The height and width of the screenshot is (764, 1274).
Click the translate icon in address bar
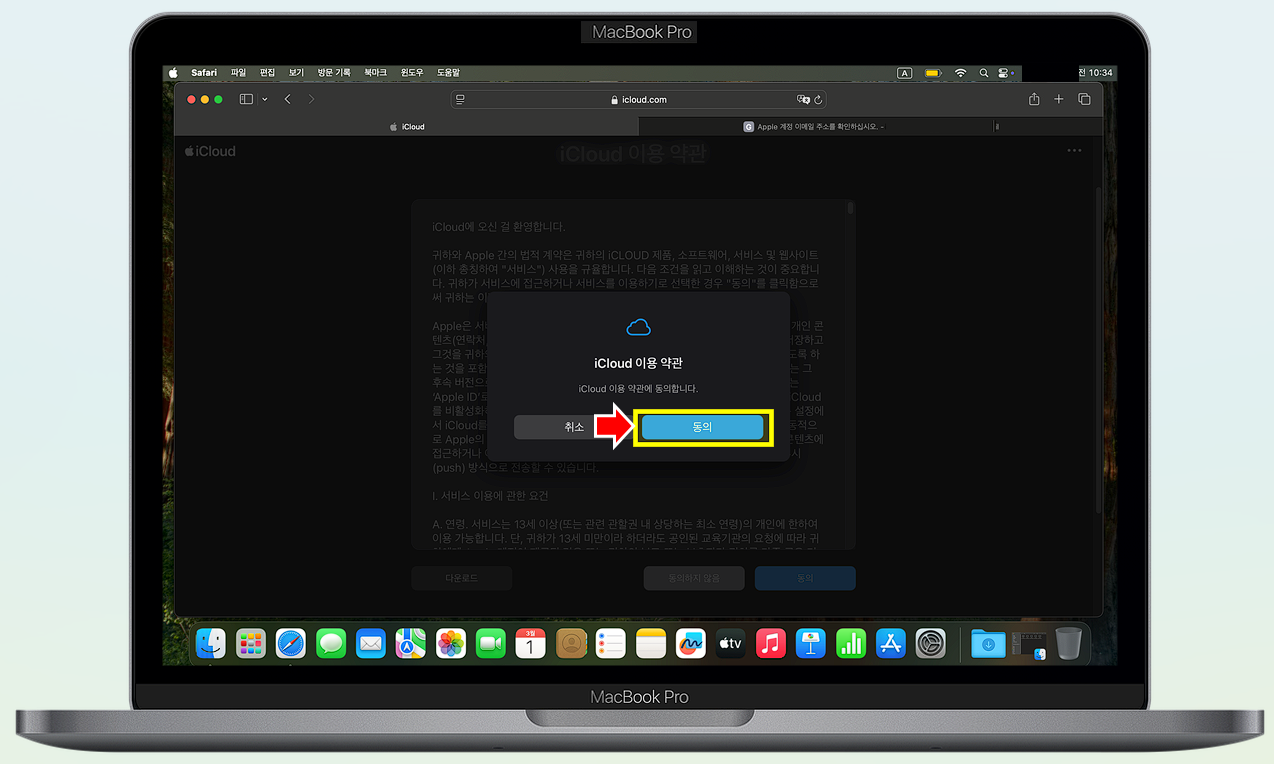802,99
